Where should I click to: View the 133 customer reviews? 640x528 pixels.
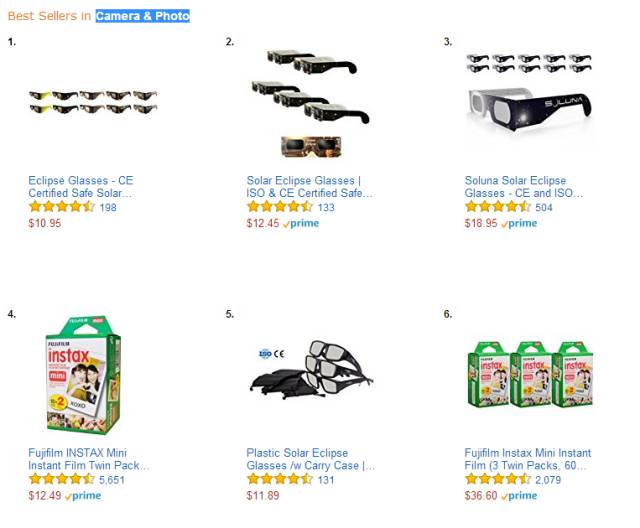coord(325,208)
